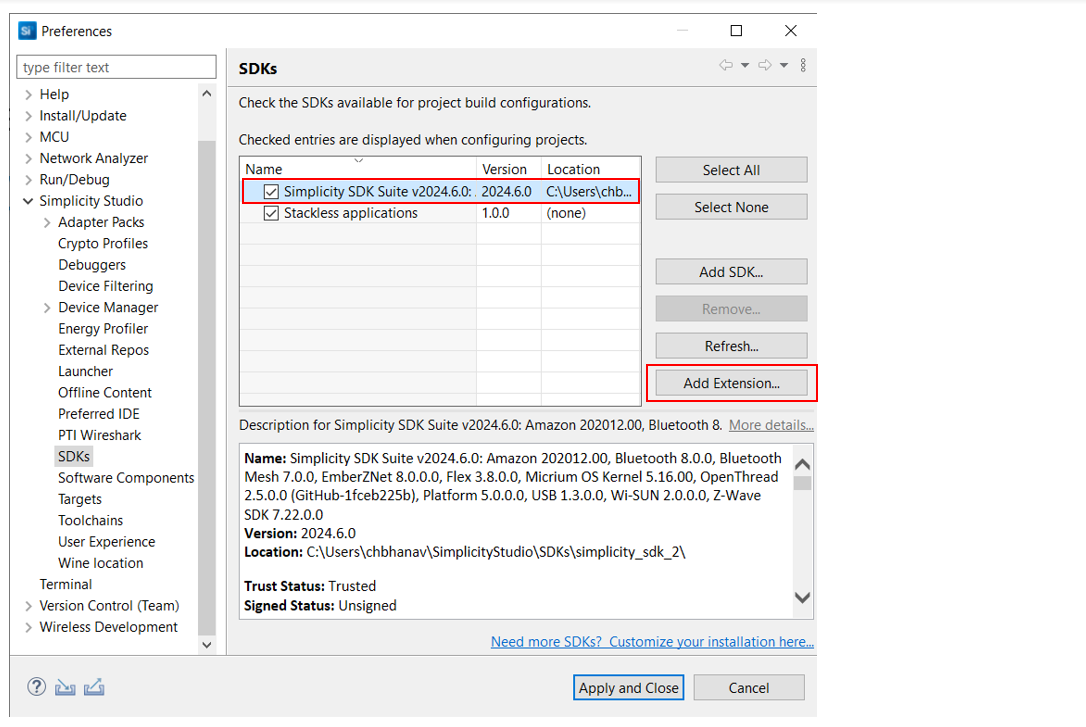Open the Need more SDKs link
Viewport: 1086px width, 727px height.
(652, 642)
